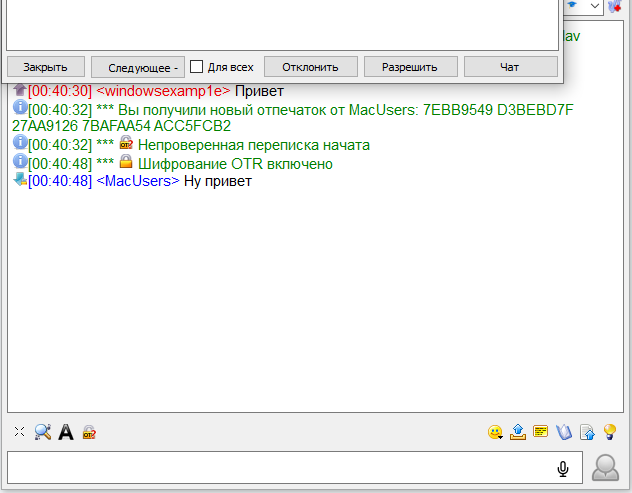
Task: Click the microphone icon in the message field
Action: (563, 468)
